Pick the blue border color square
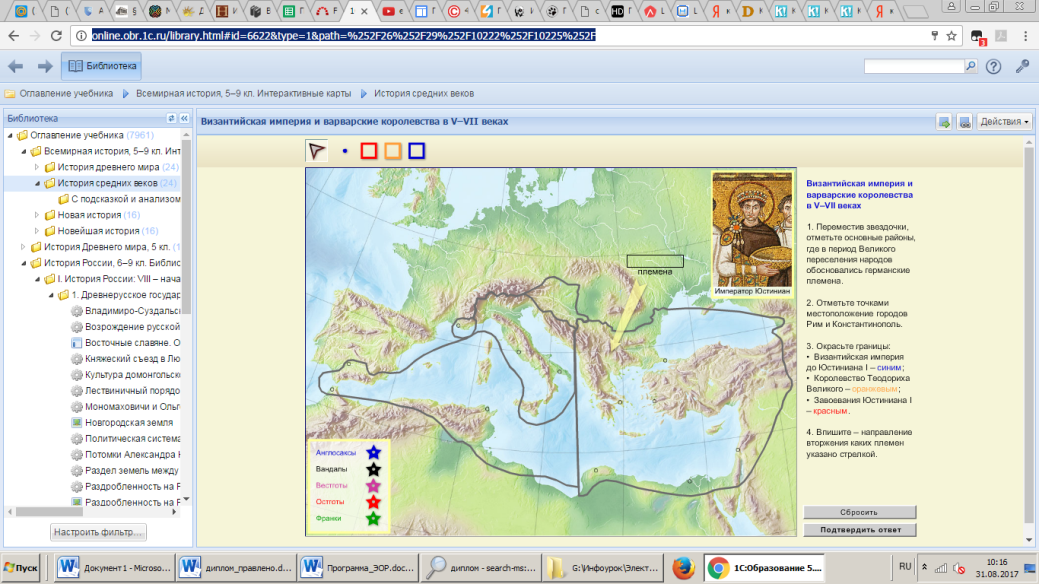This screenshot has height=584, width=1039. (x=416, y=151)
